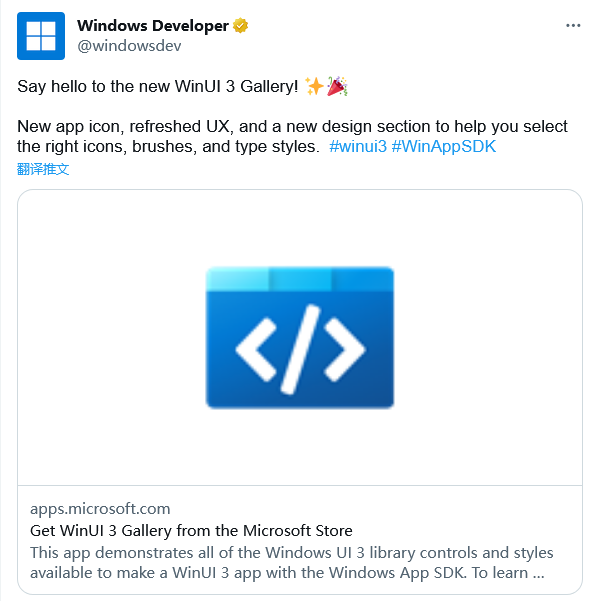Click the gold verified badge
598x601 pixels.
(240, 26)
